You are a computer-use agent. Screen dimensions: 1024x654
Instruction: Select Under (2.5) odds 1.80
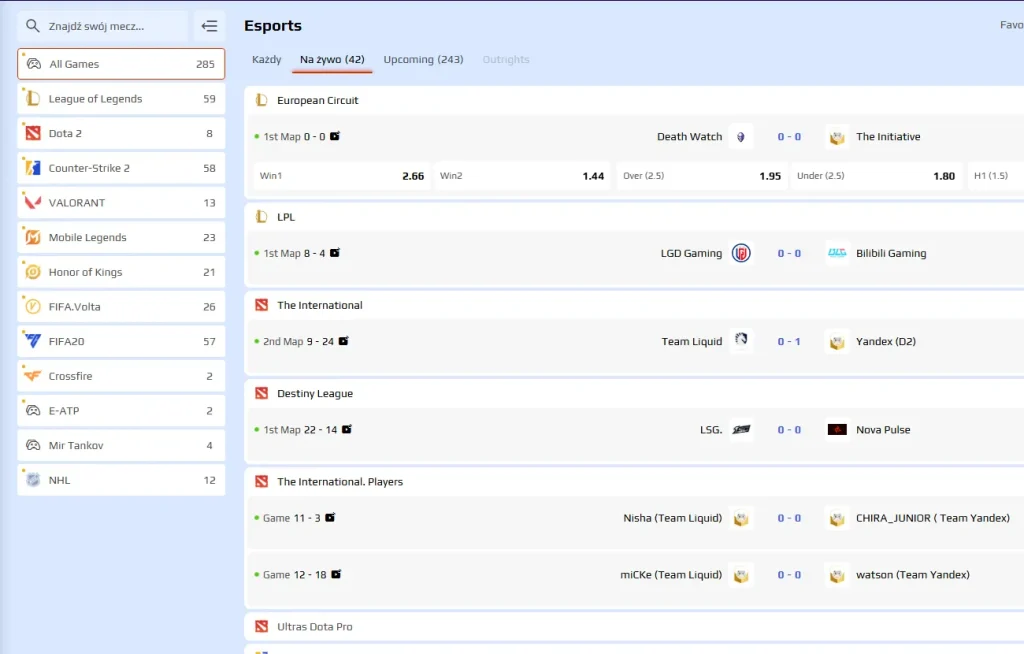click(876, 176)
